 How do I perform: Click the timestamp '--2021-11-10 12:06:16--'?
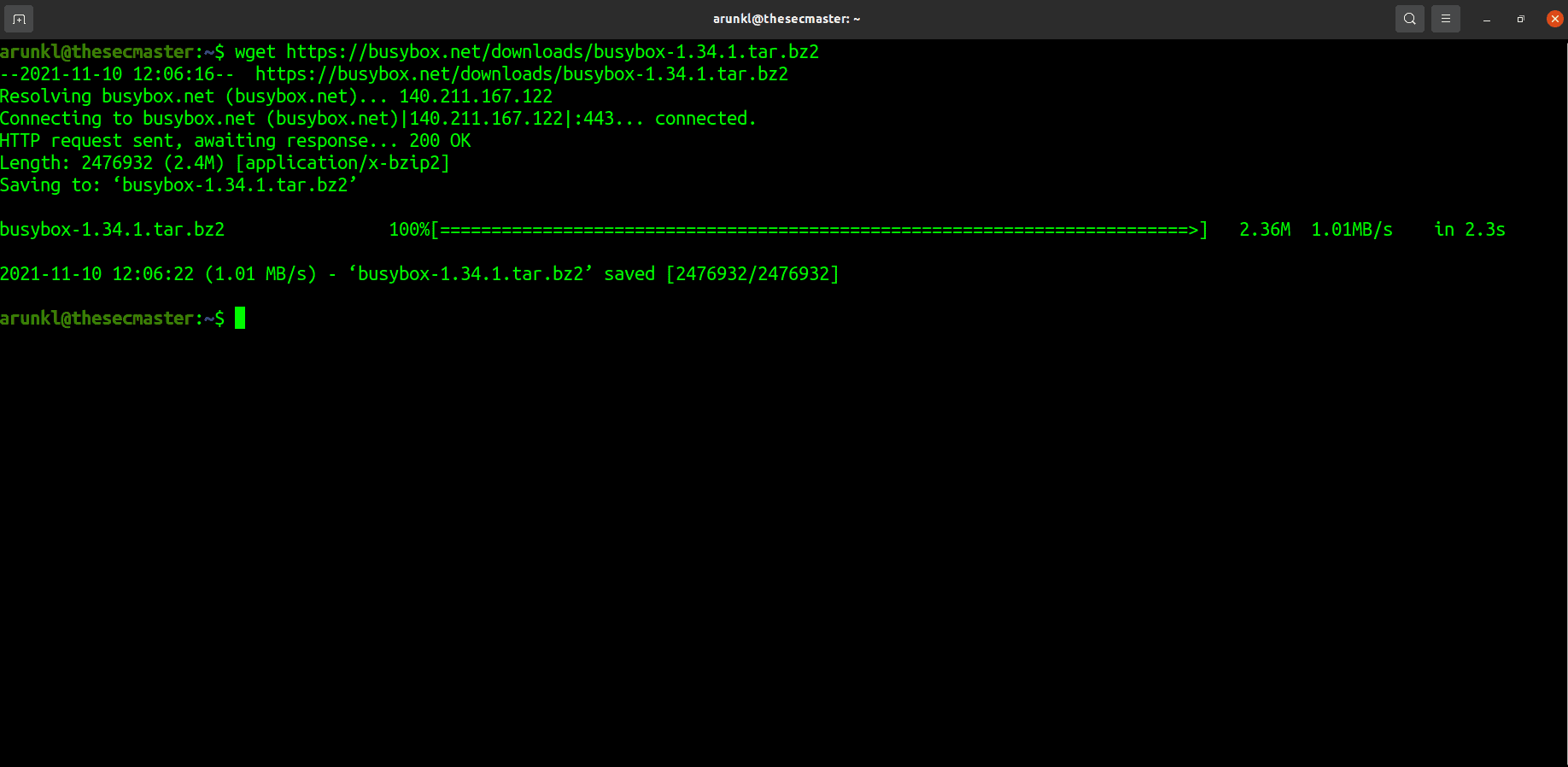coord(117,74)
